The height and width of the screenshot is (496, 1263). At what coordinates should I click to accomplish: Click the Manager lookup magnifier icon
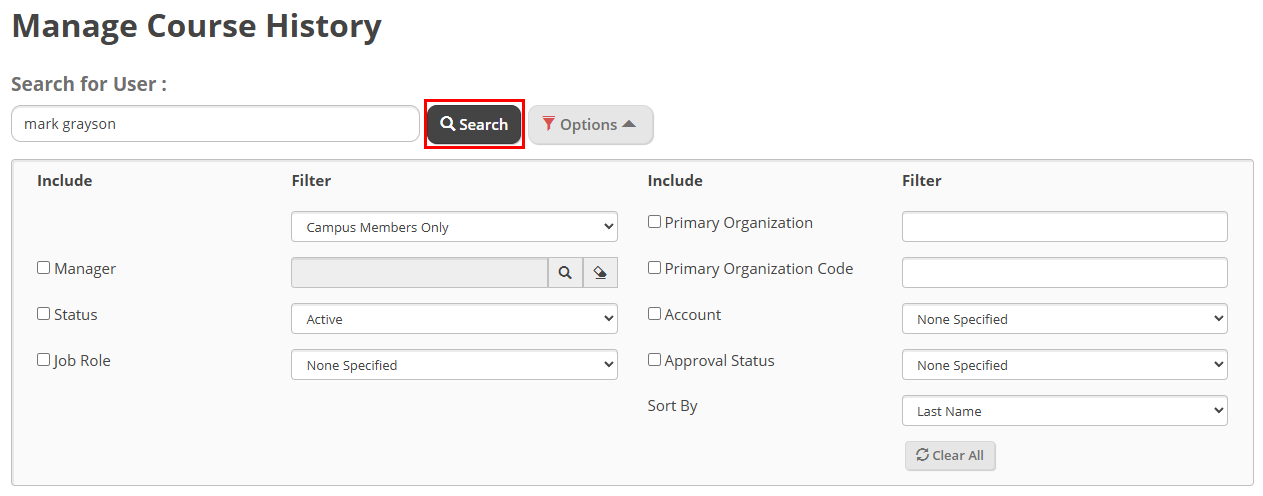pos(565,273)
